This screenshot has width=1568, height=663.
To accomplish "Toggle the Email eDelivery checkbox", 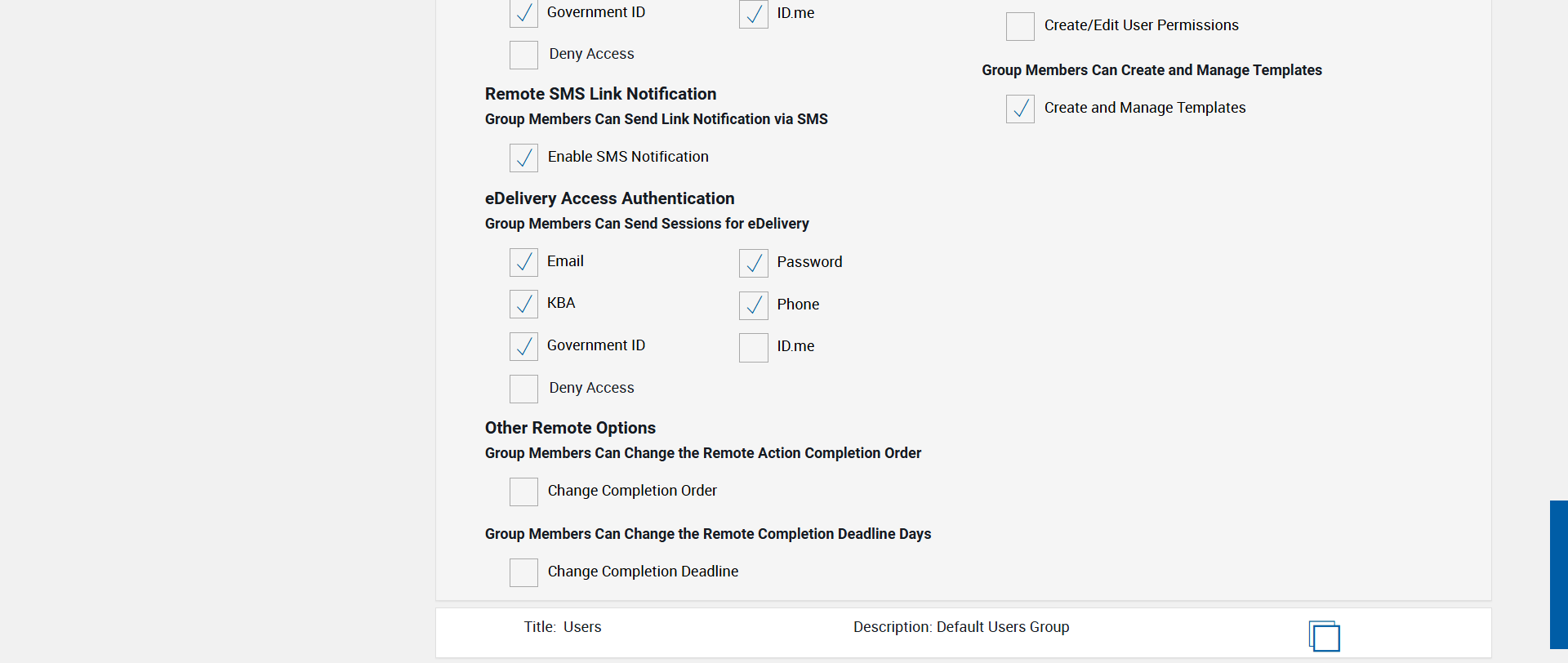I will (x=523, y=262).
